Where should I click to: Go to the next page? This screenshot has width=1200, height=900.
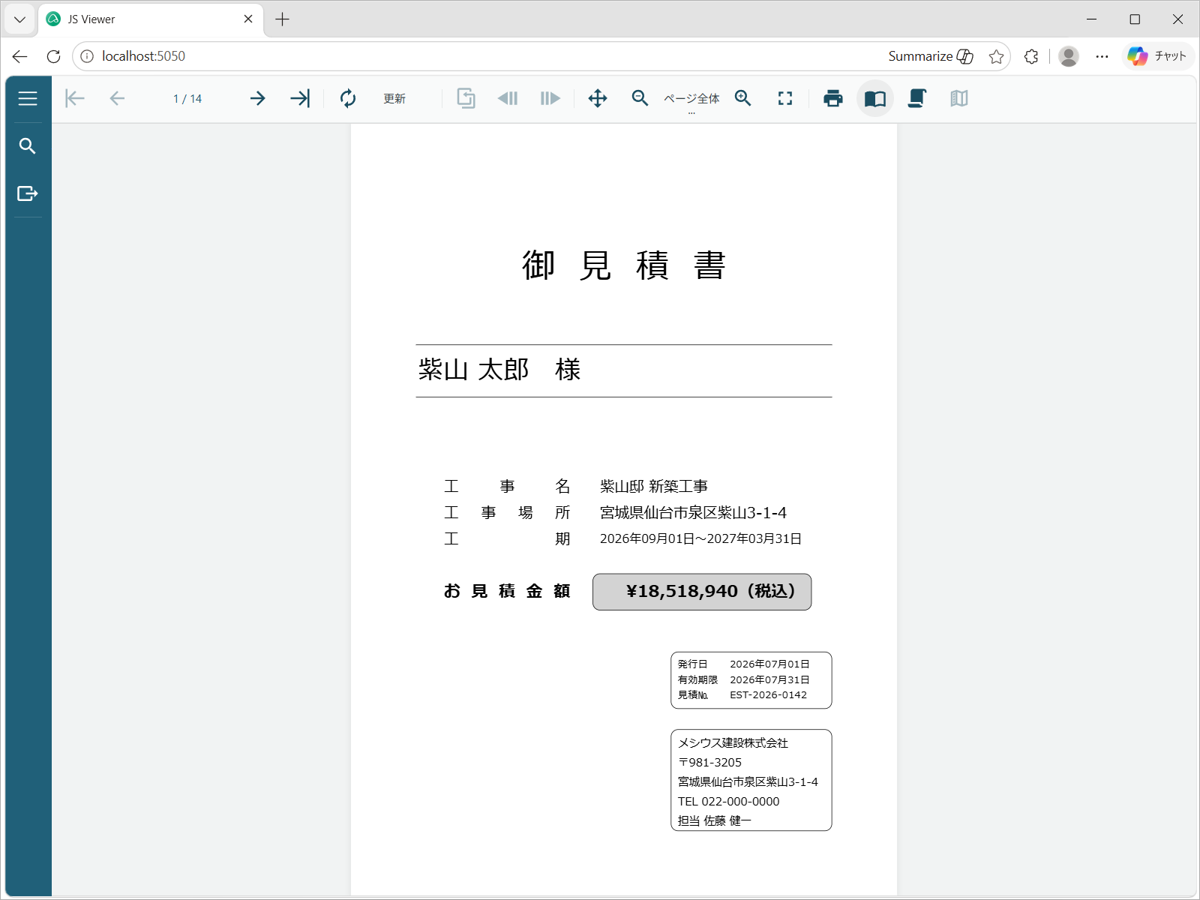(257, 98)
